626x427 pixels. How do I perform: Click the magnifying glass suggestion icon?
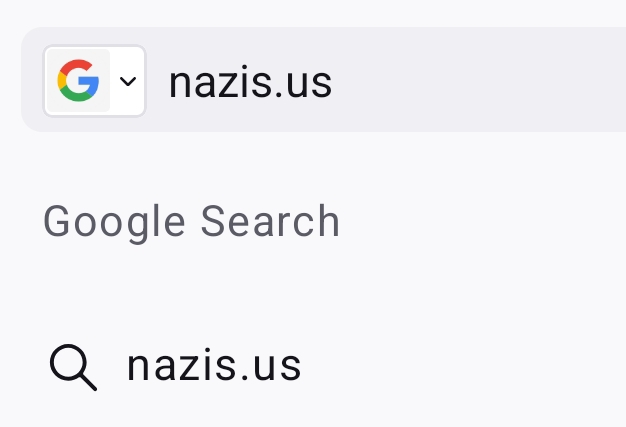pyautogui.click(x=73, y=367)
